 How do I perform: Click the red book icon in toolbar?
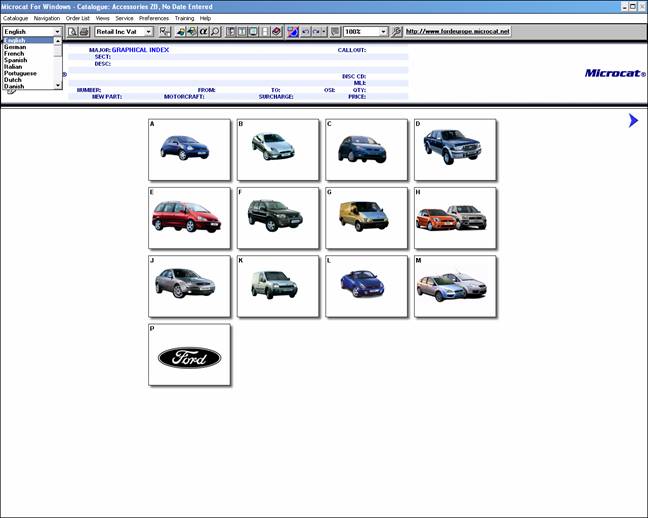[276, 32]
